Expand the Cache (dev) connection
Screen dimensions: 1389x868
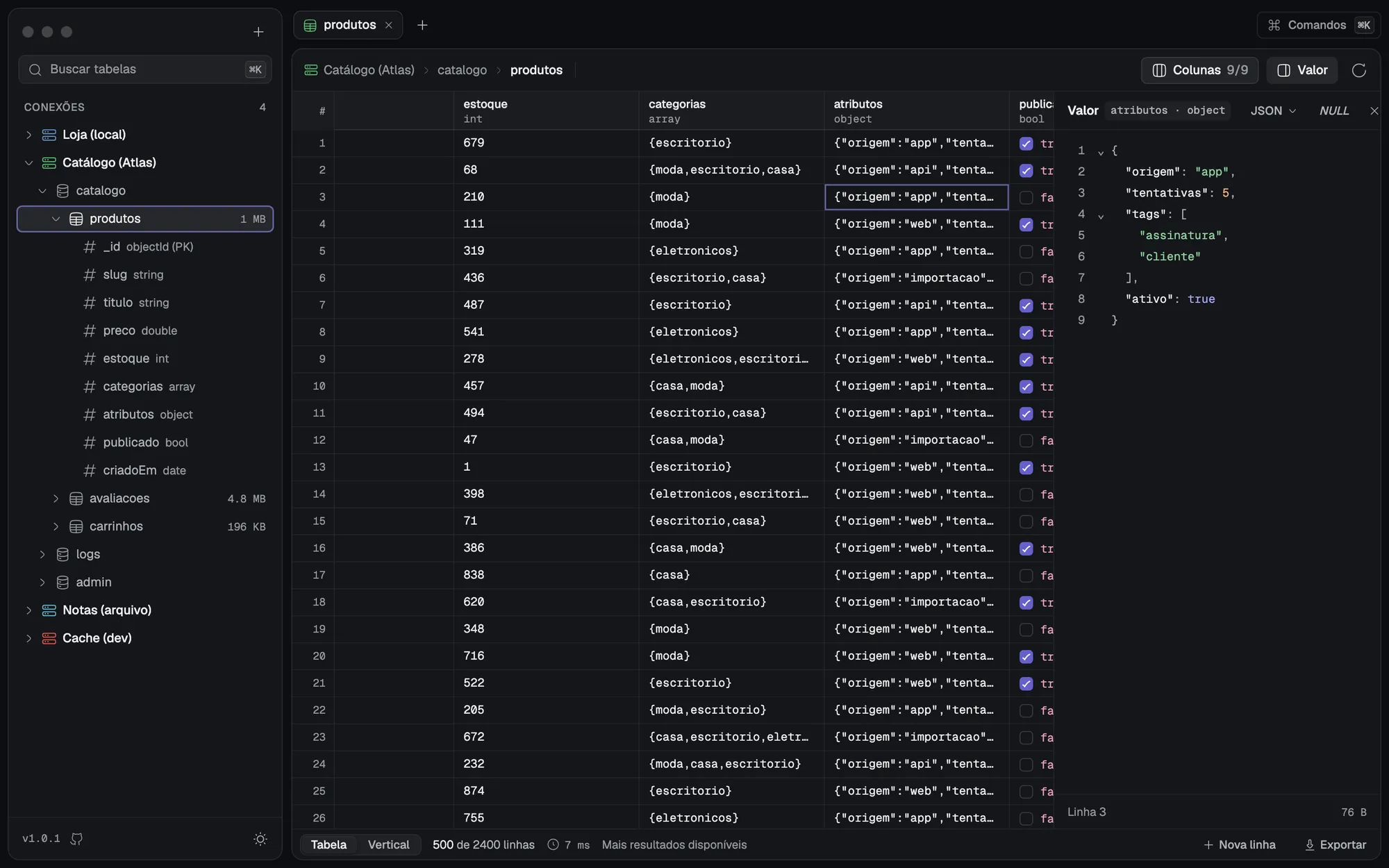tap(29, 638)
